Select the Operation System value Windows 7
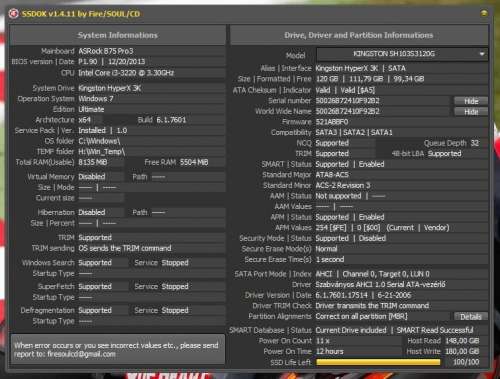The width and height of the screenshot is (500, 379). [x=96, y=99]
